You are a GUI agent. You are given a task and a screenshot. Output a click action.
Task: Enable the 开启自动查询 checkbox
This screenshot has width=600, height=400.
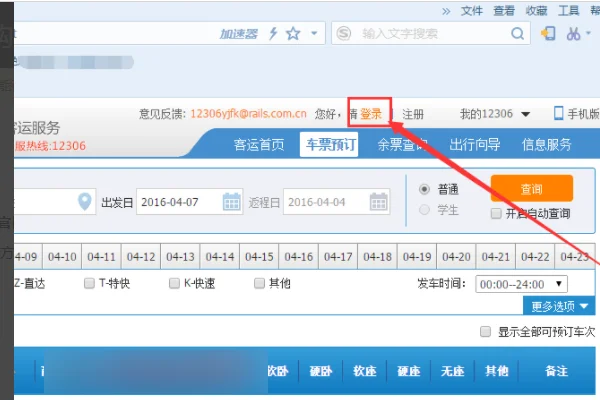click(496, 213)
